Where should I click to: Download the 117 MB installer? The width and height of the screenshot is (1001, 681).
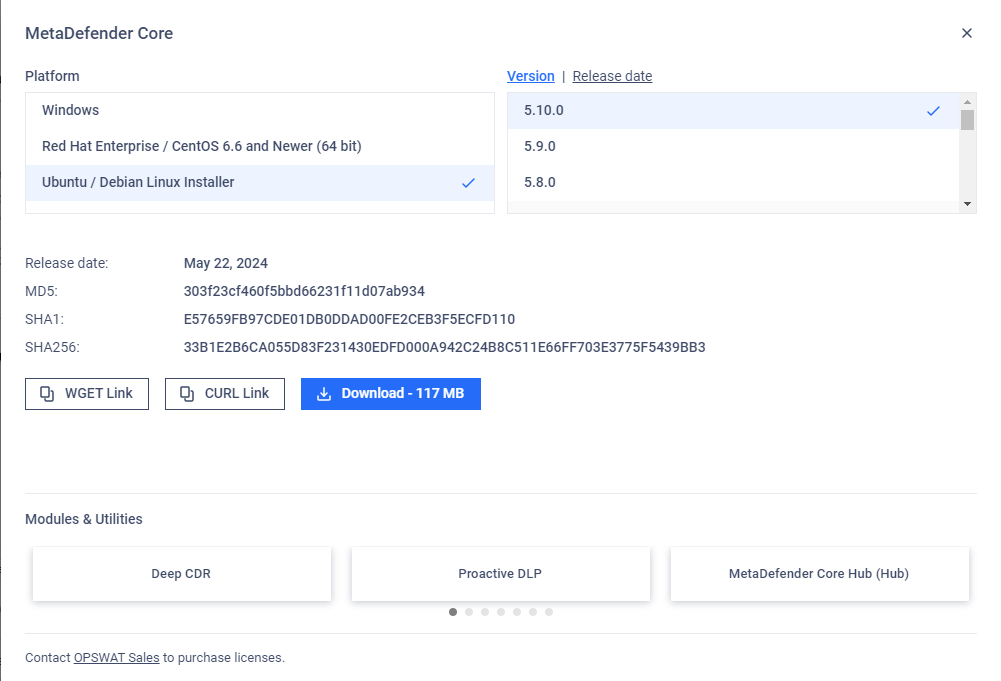(x=391, y=394)
